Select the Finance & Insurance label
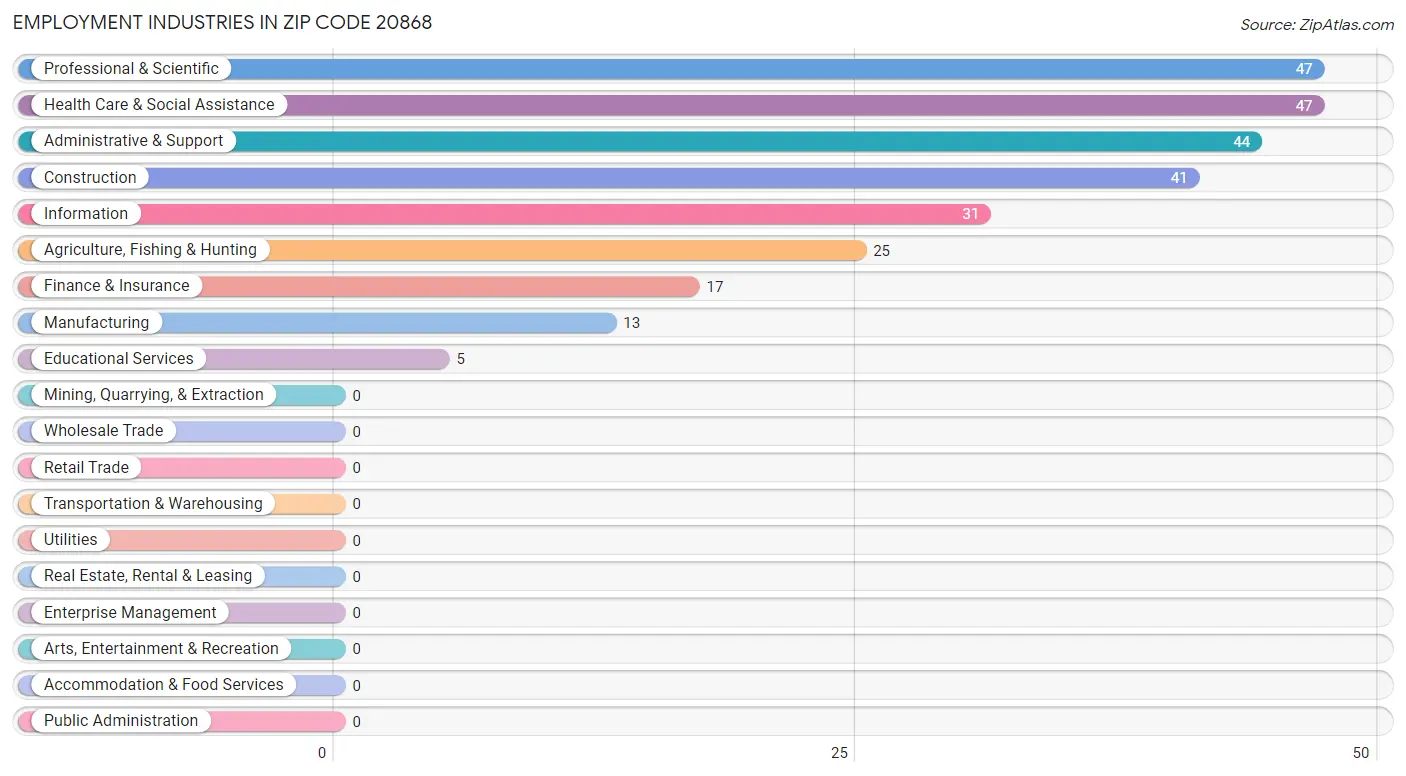Image resolution: width=1406 pixels, height=776 pixels. (117, 286)
